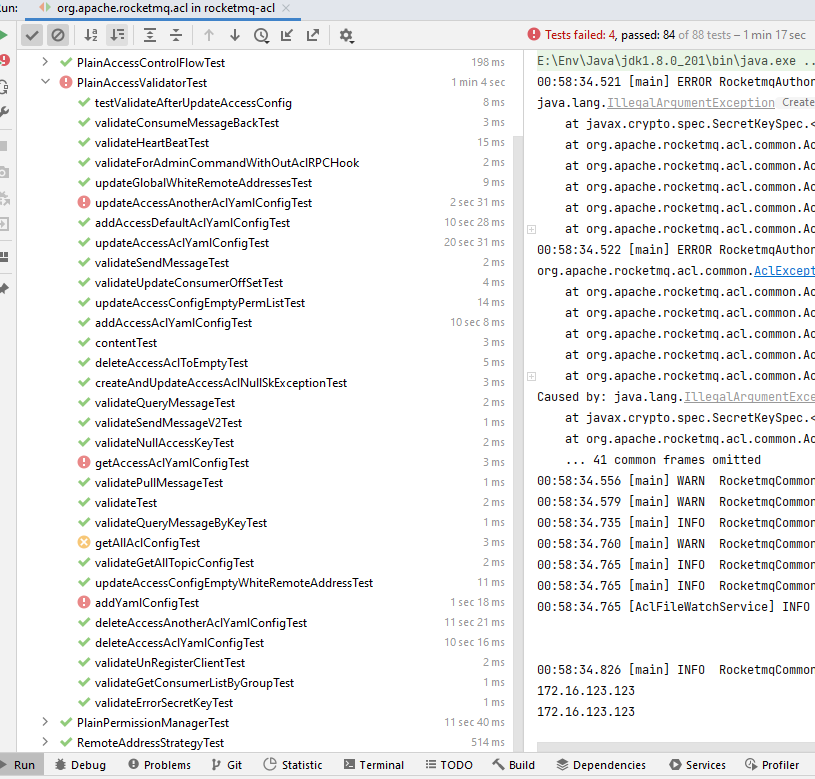Open test history clock icon

click(261, 35)
